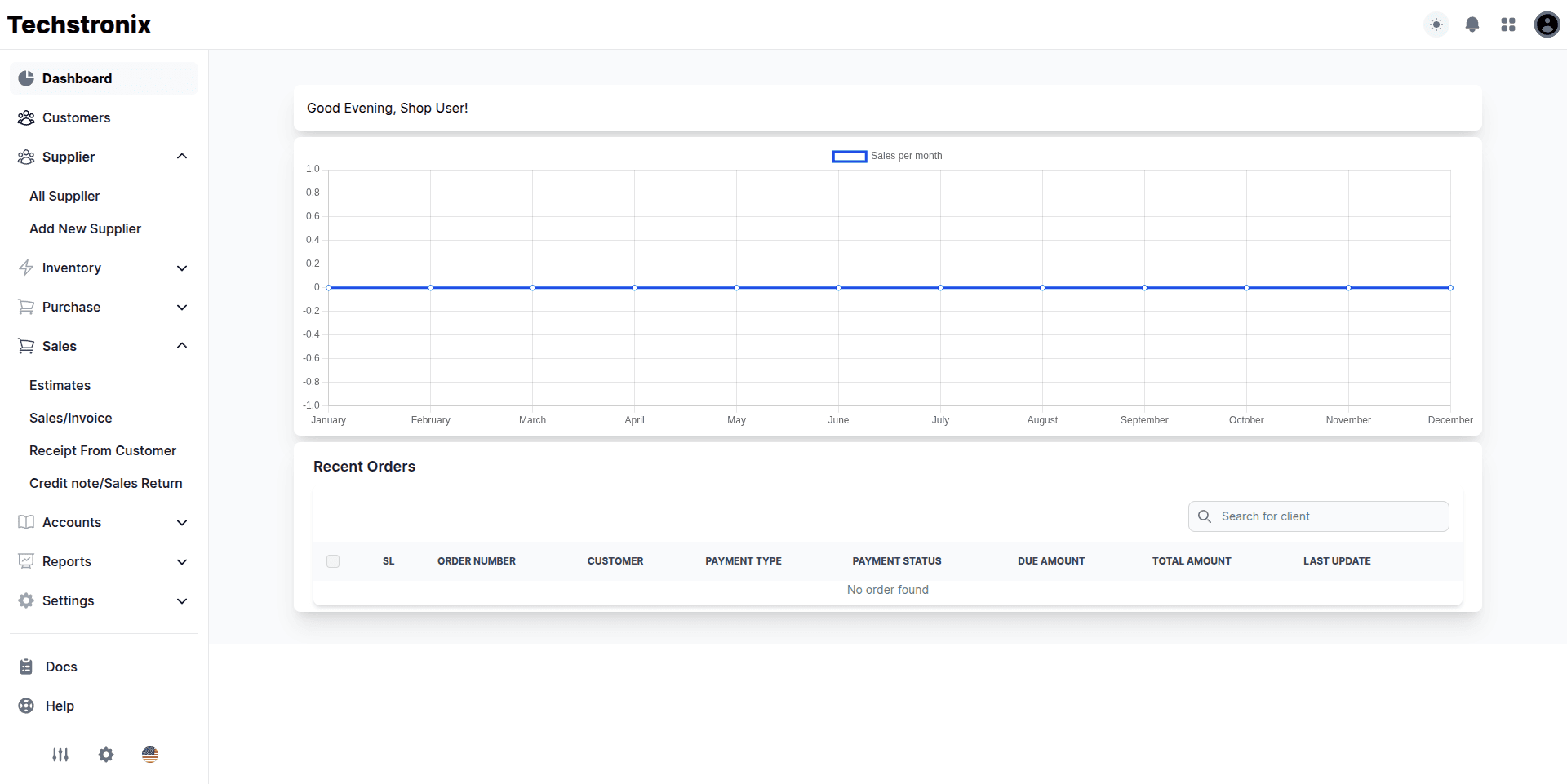Screen dimensions: 1567x784
Task: Switch to the Dashboard menu item
Action: (78, 78)
